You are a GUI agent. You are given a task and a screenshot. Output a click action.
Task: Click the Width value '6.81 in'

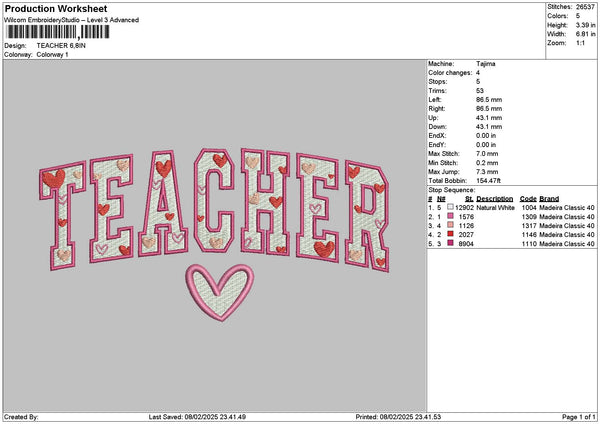coord(585,34)
